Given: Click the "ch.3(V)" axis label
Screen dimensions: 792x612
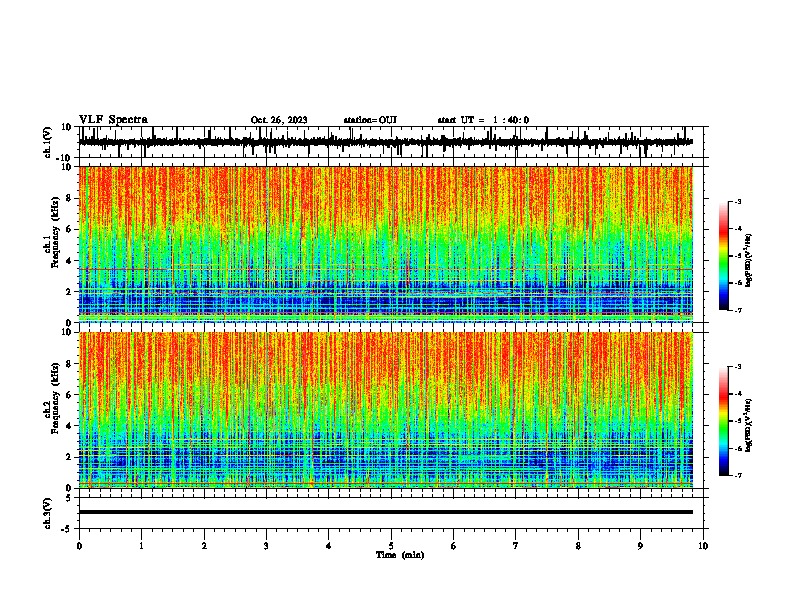Looking at the screenshot, I should tap(48, 513).
